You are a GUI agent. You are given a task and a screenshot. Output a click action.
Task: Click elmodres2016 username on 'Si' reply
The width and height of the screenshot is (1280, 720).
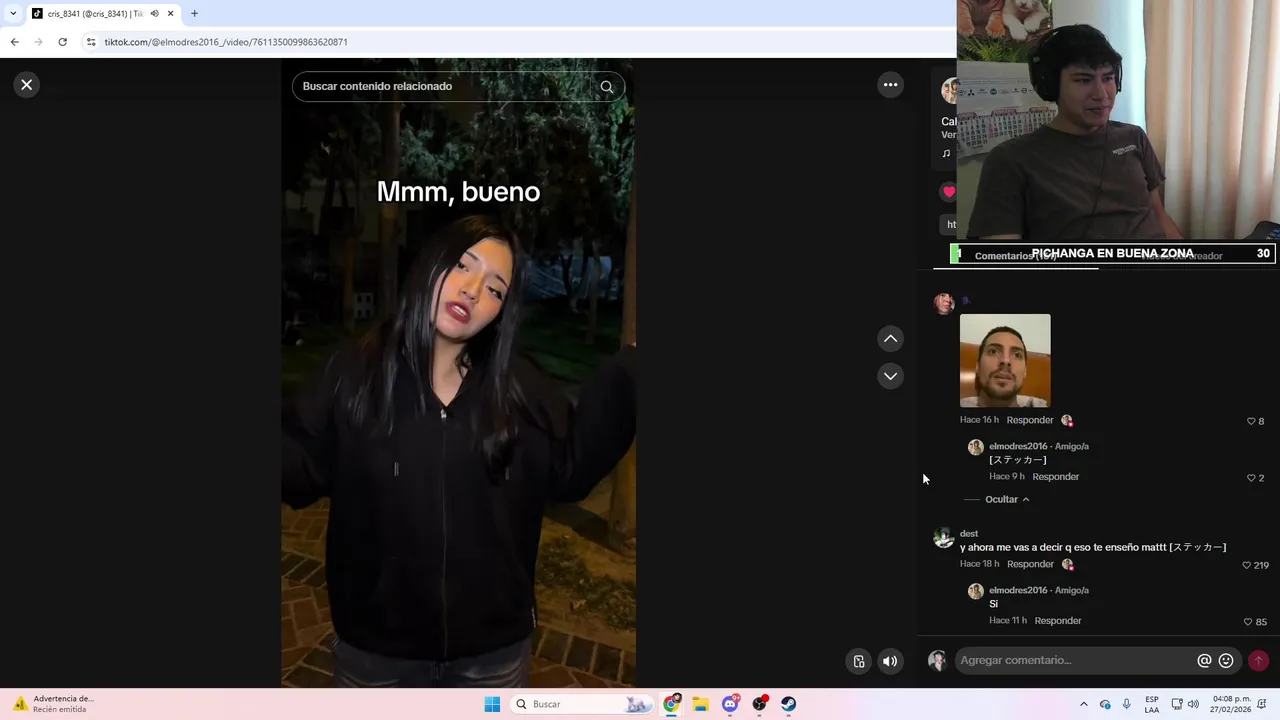[1018, 590]
